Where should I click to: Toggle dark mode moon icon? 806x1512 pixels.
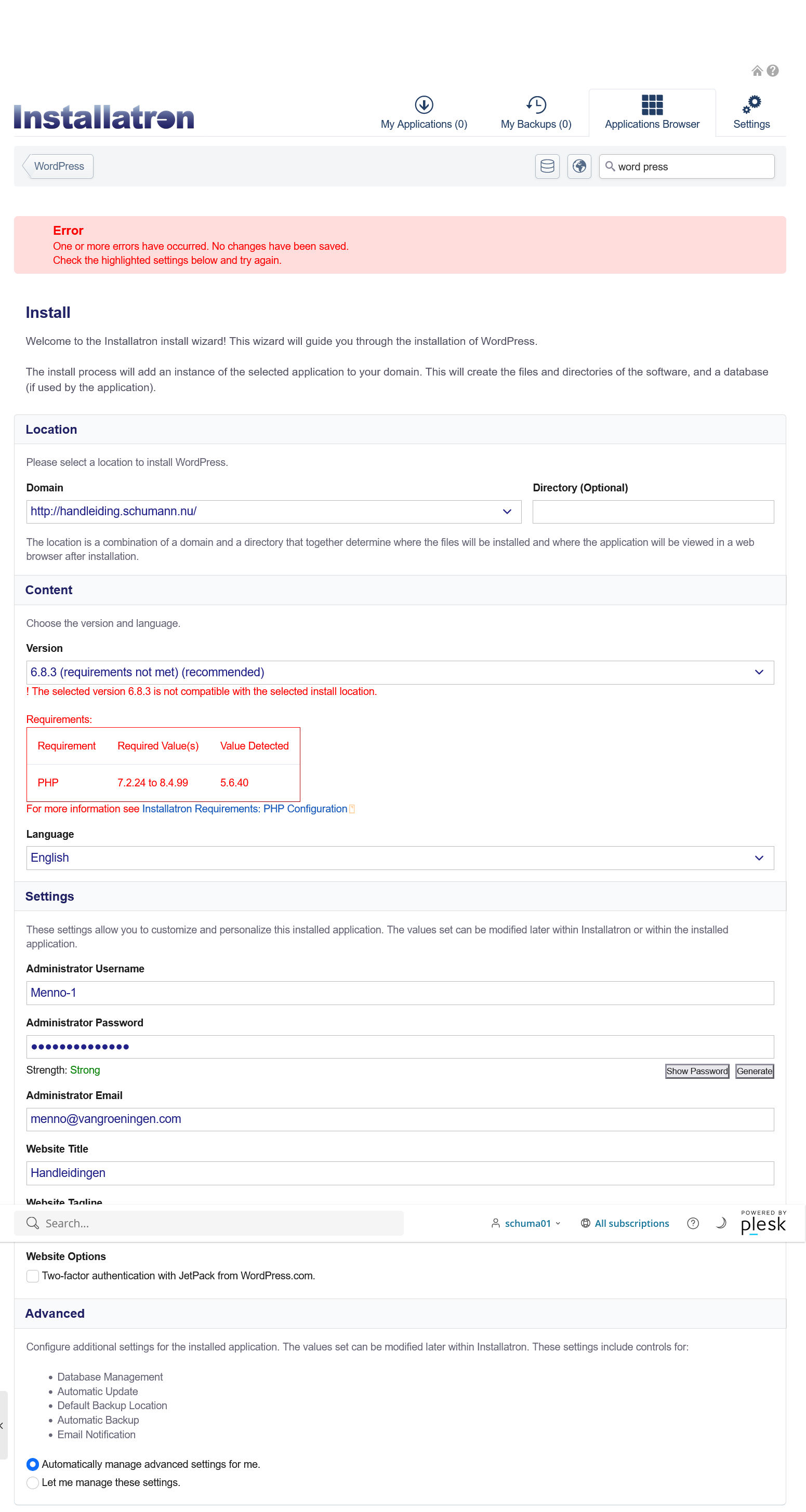click(721, 1223)
